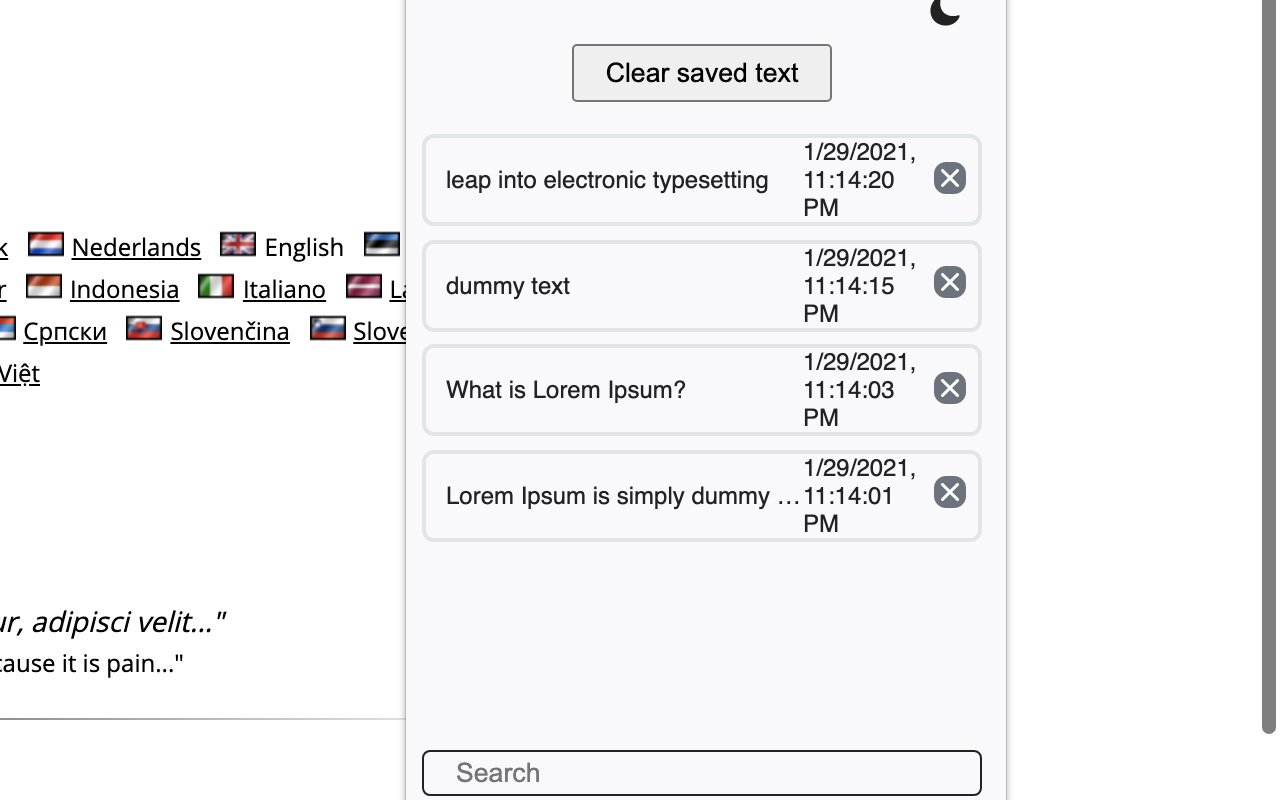
Task: Click inside the Search field
Action: (x=701, y=772)
